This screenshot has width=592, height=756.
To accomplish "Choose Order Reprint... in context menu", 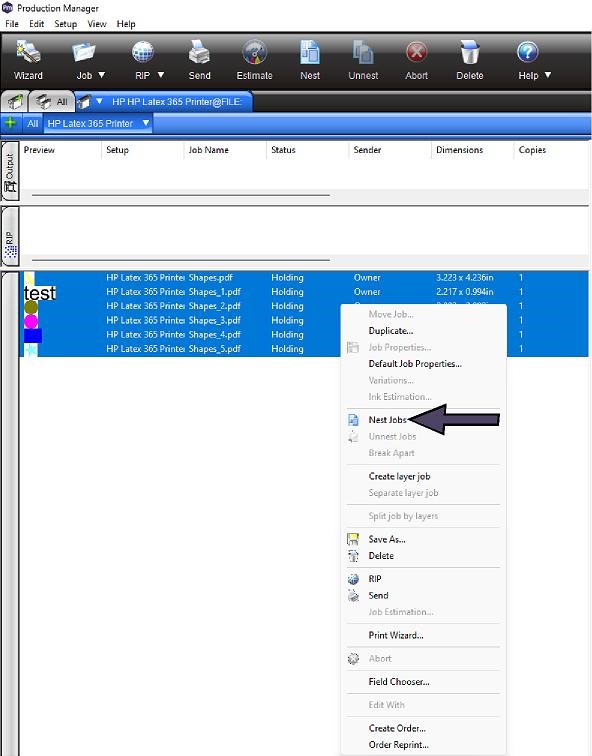I will 398,744.
